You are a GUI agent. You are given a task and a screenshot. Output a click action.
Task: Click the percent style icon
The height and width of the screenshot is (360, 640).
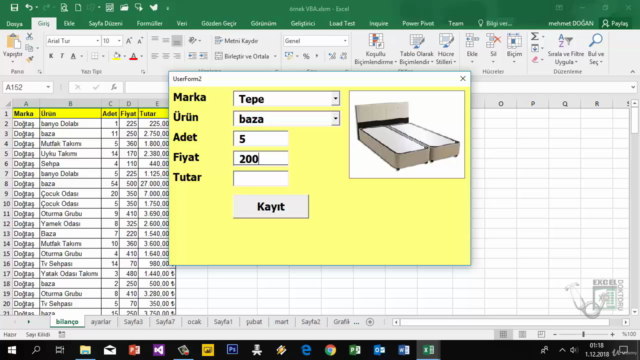click(x=306, y=56)
